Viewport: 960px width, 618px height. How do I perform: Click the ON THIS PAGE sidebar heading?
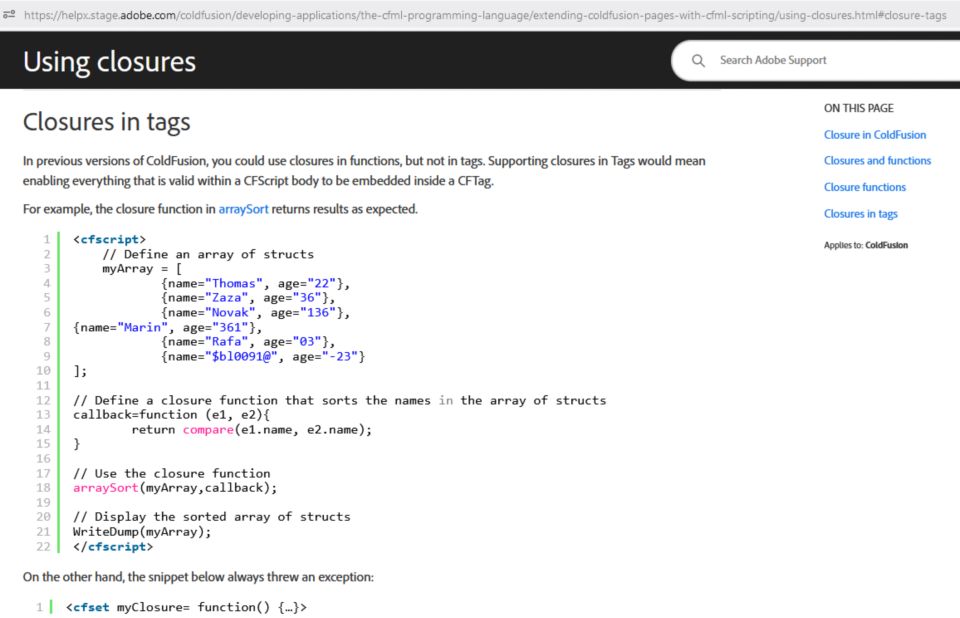[x=858, y=108]
